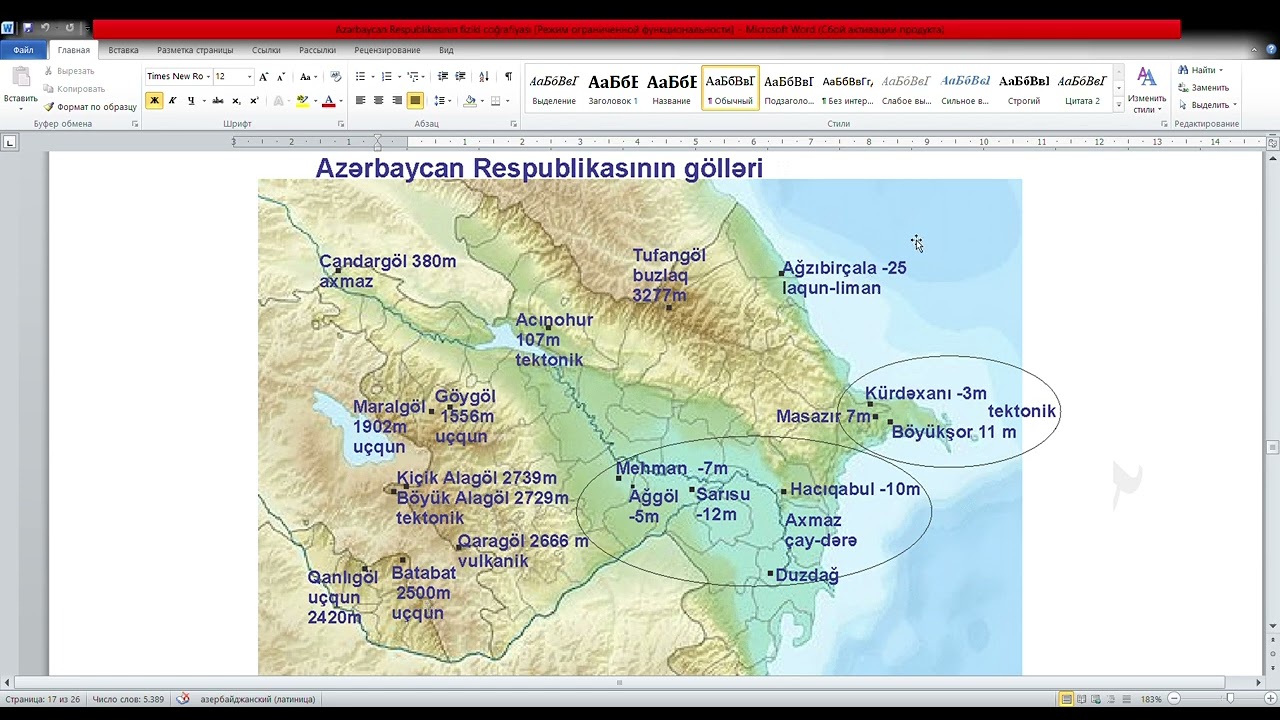Toggle subscript formatting
The width and height of the screenshot is (1280, 720).
coord(236,100)
